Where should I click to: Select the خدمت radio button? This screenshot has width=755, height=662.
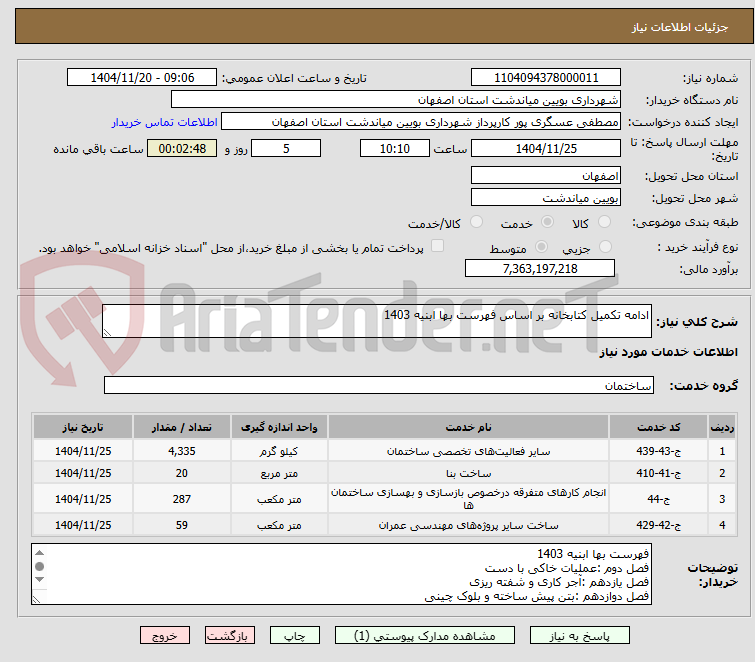tap(547, 222)
